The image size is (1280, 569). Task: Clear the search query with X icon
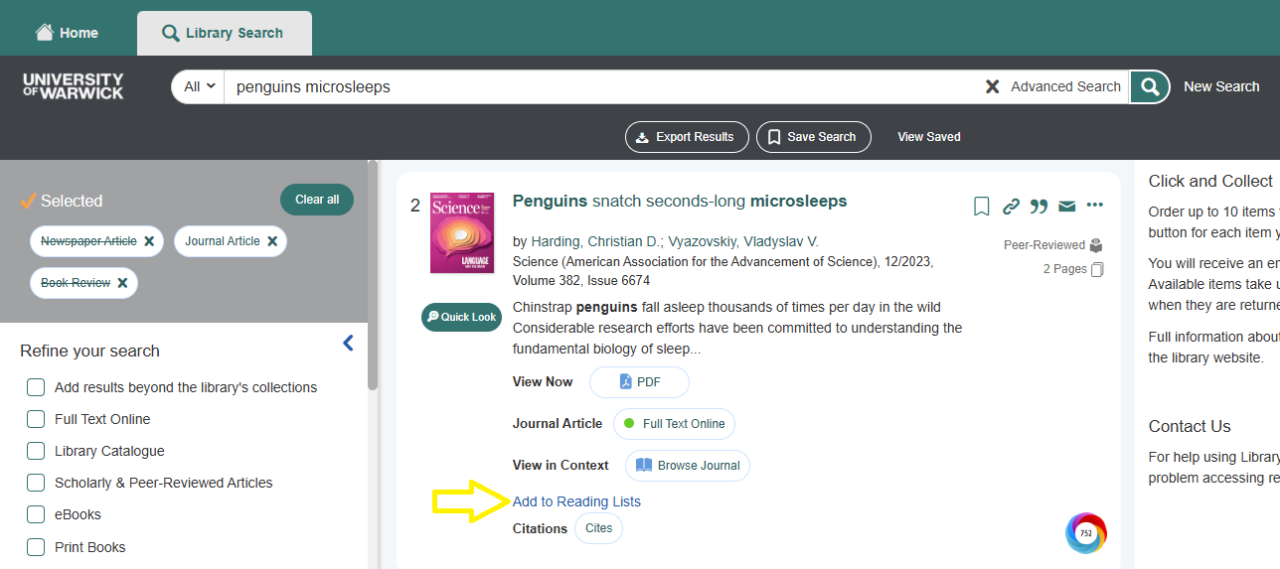pos(992,87)
